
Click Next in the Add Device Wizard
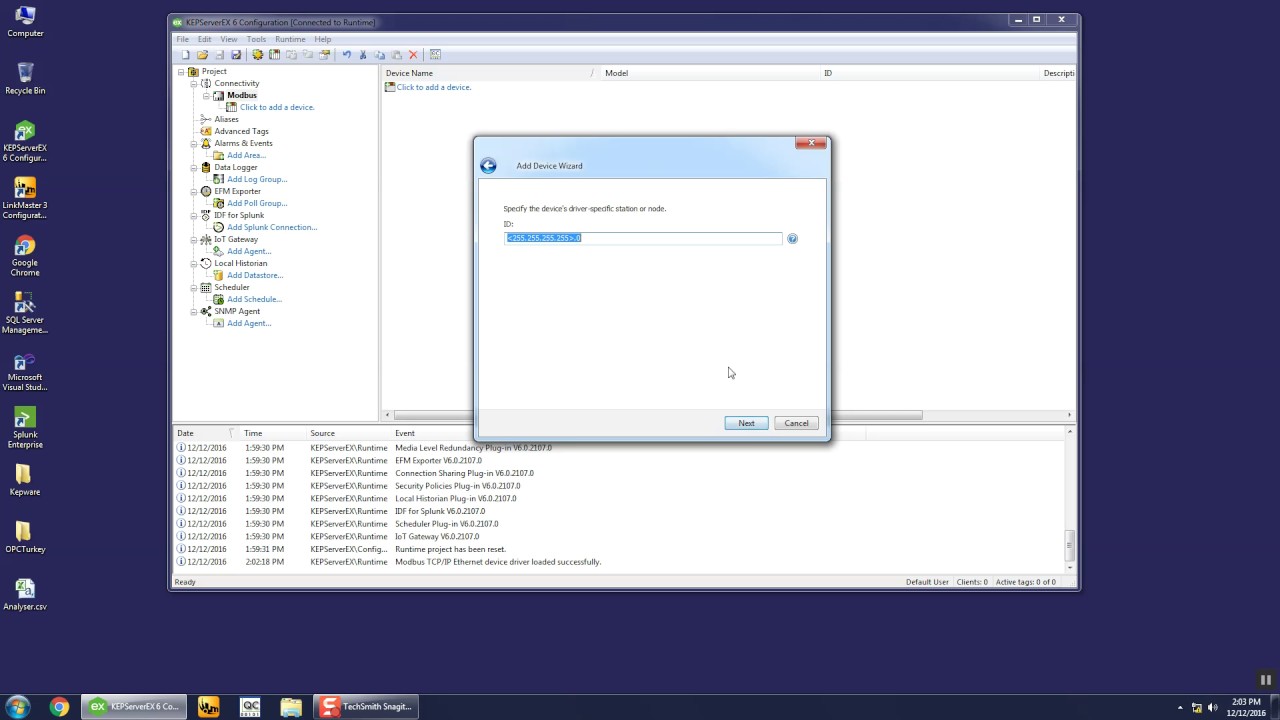point(746,423)
